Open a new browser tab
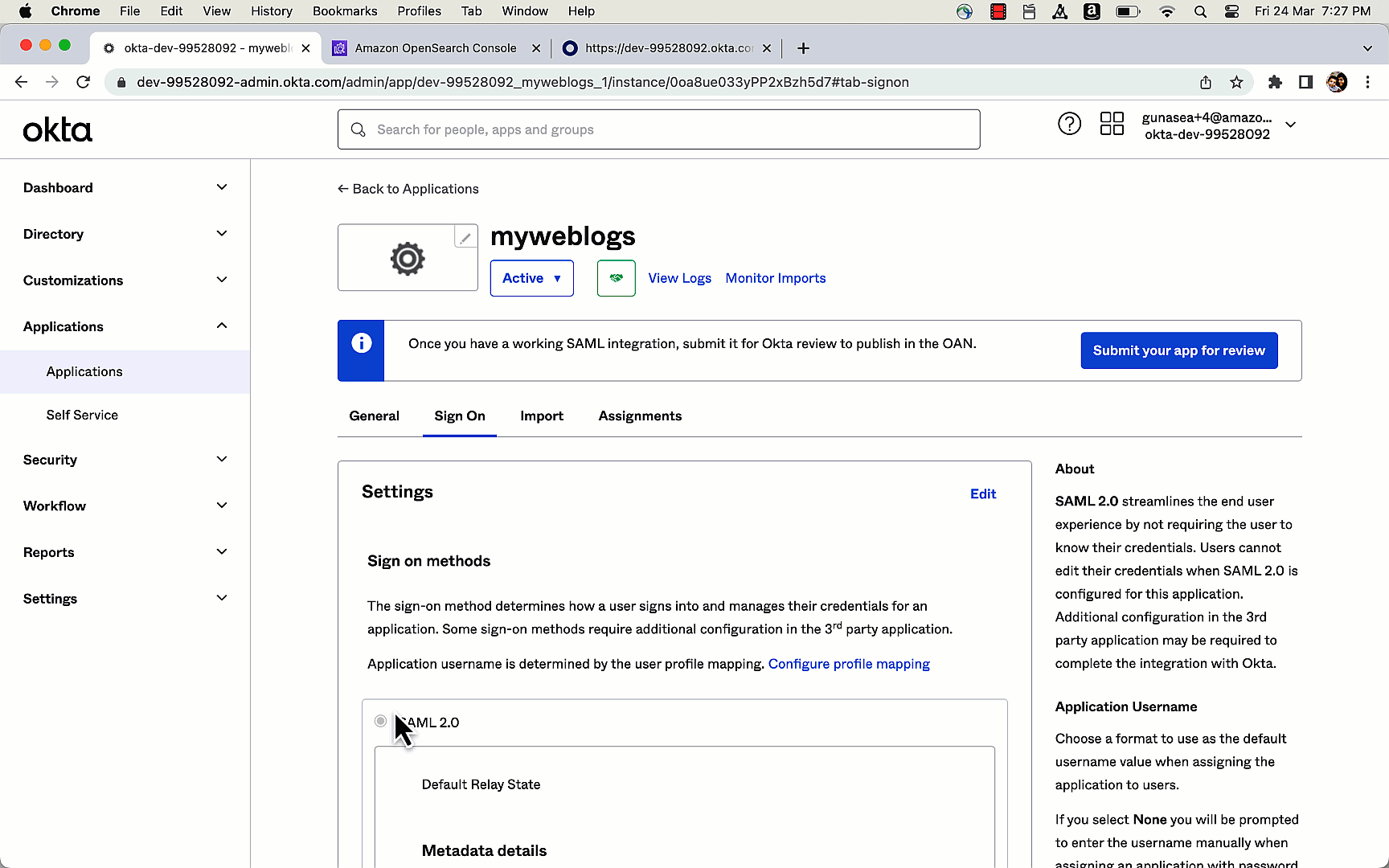 803,48
